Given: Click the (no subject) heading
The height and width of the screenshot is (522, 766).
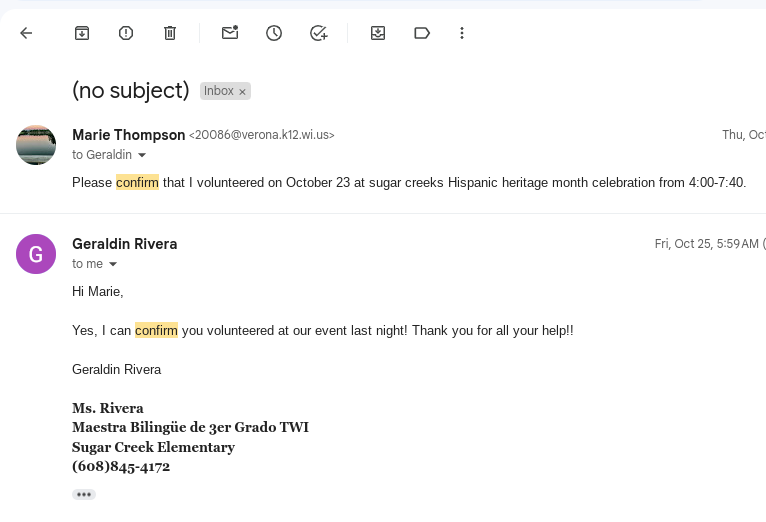Looking at the screenshot, I should [x=131, y=90].
